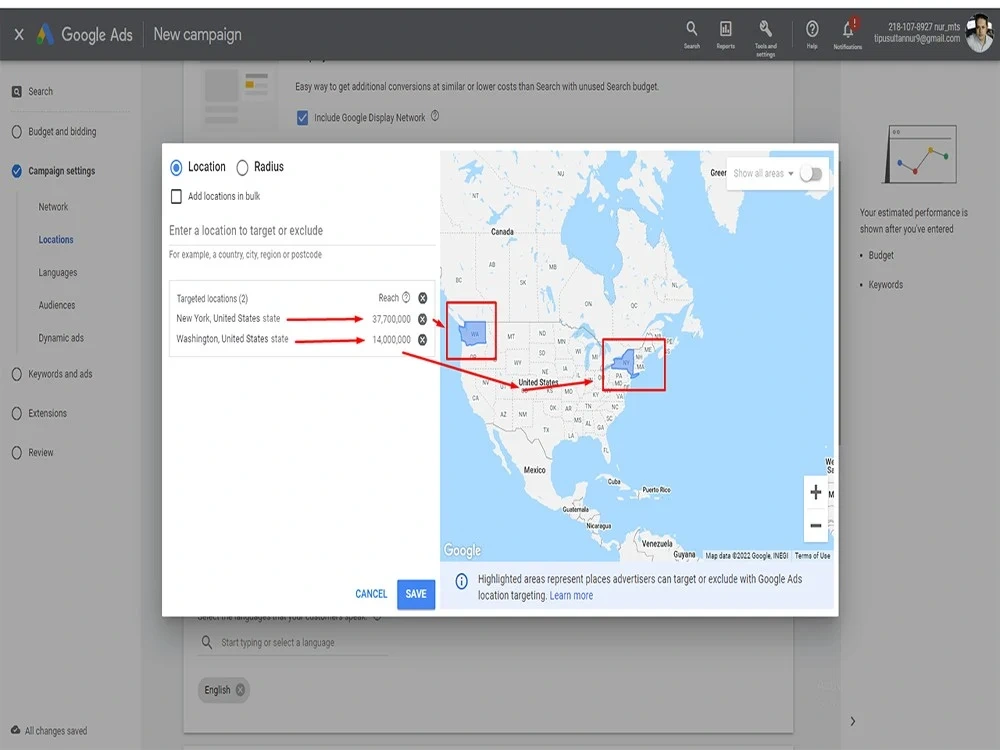Remove New York state from targeted locations

pyautogui.click(x=422, y=319)
